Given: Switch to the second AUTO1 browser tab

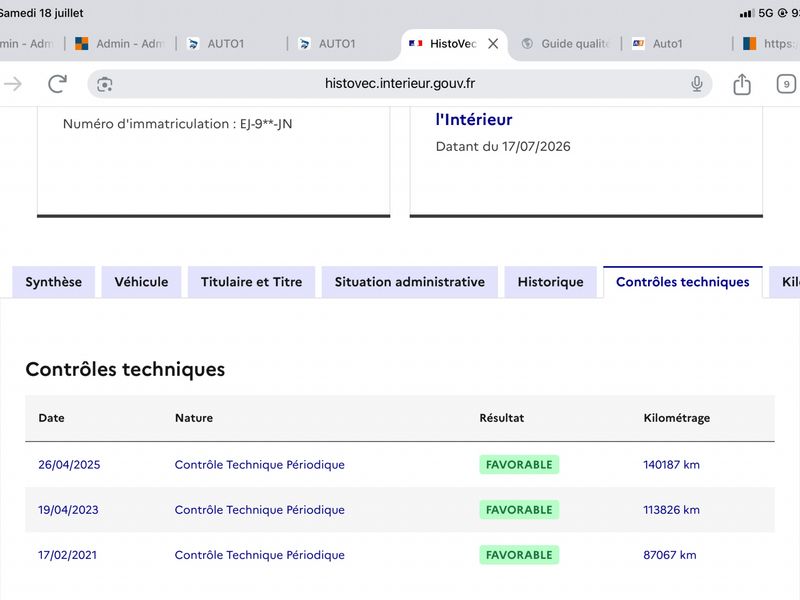Looking at the screenshot, I should coord(327,44).
